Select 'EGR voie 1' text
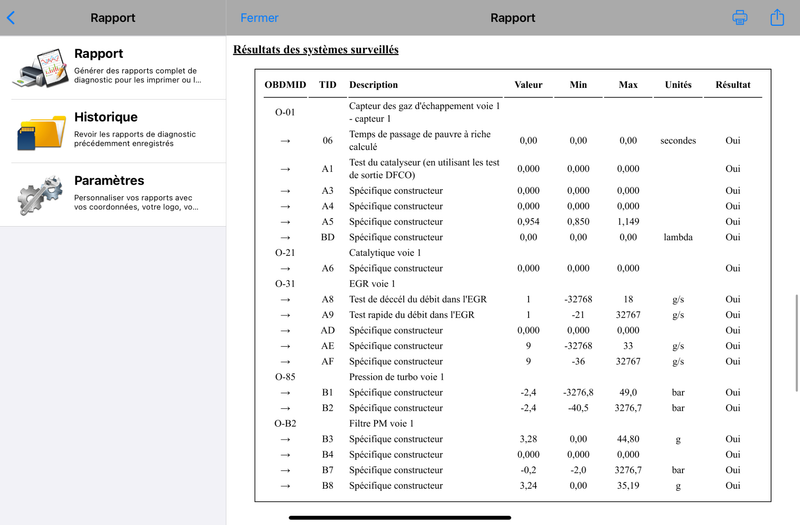Screen dimensions: 800x525 point(372,284)
